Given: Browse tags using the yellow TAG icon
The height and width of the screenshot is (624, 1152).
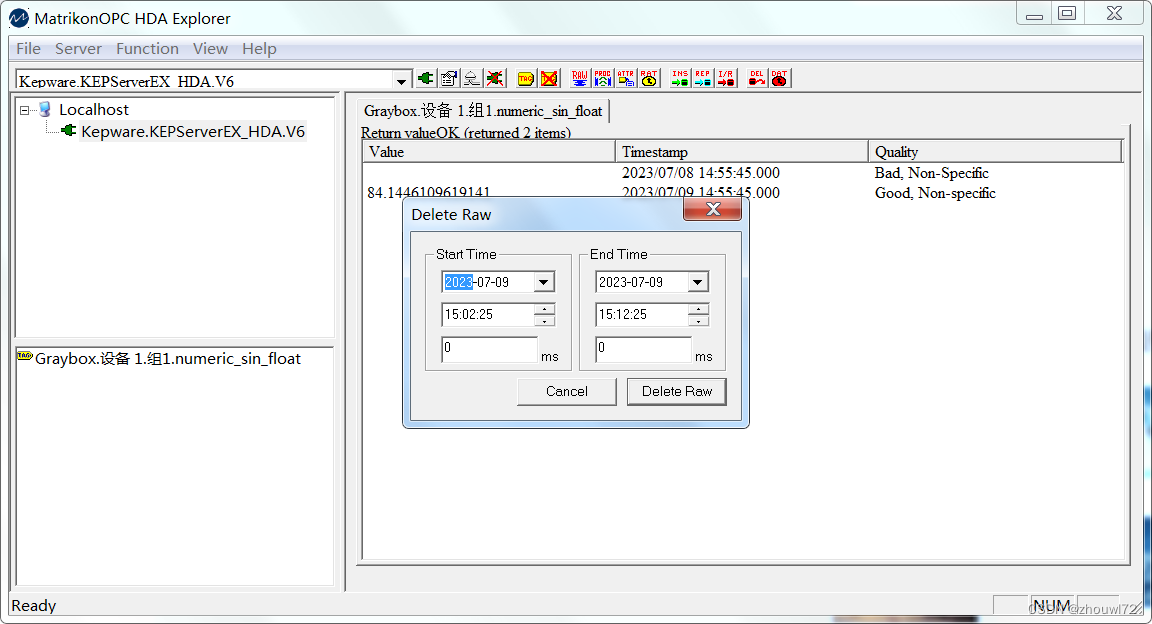Looking at the screenshot, I should (x=524, y=77).
